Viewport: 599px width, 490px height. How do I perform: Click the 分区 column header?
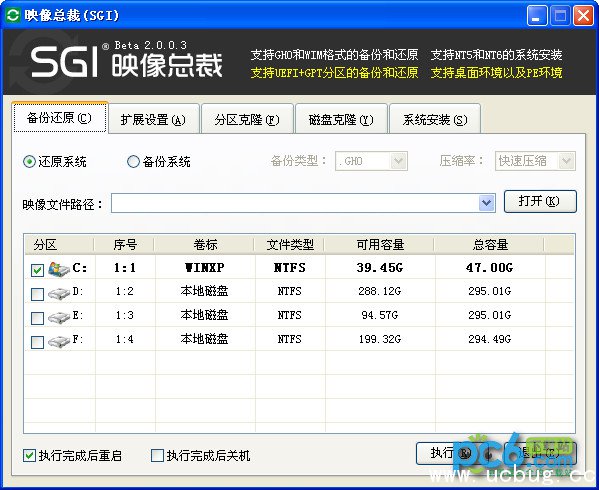click(x=59, y=244)
